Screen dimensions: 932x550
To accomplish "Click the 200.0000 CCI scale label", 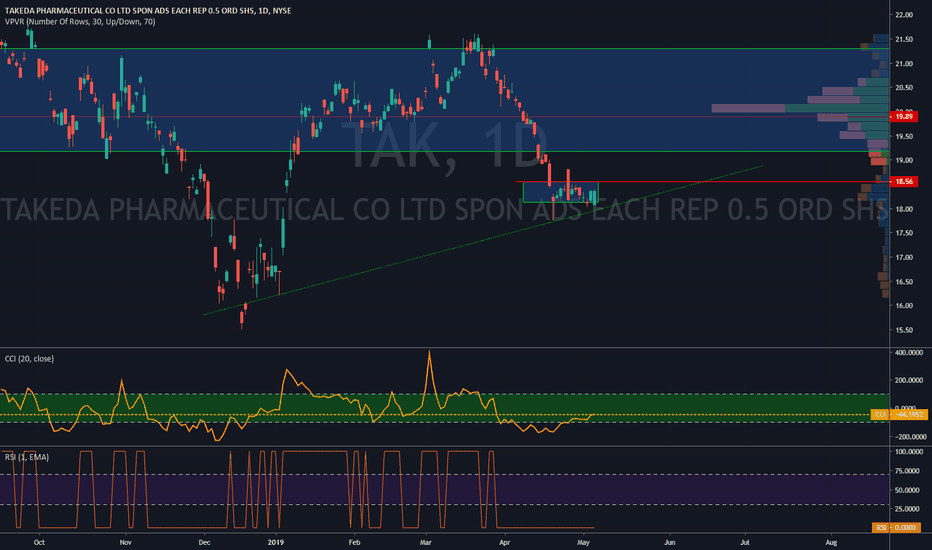I will [x=909, y=381].
